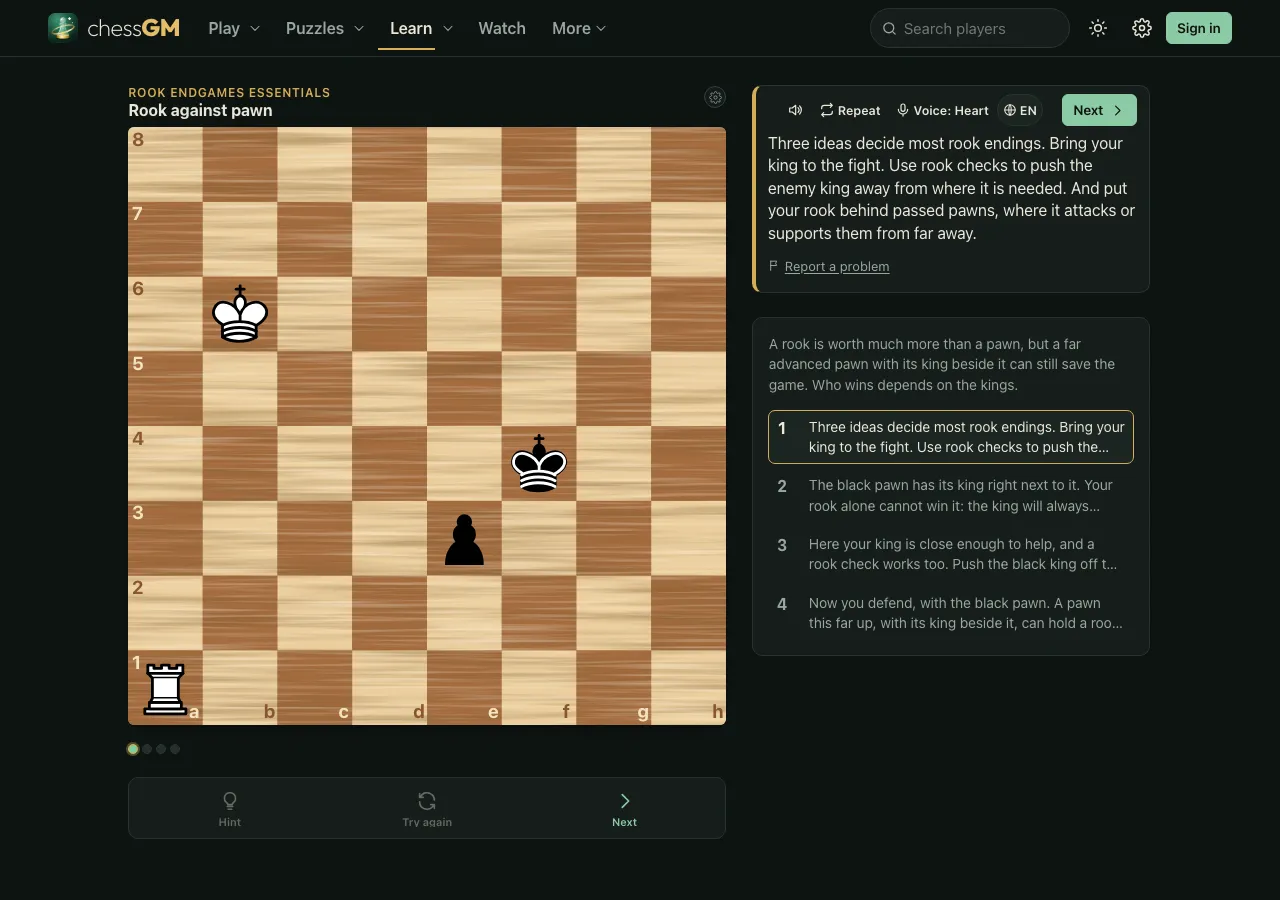1280x900 pixels.
Task: Open board settings gear above the chessboard
Action: coord(715,97)
